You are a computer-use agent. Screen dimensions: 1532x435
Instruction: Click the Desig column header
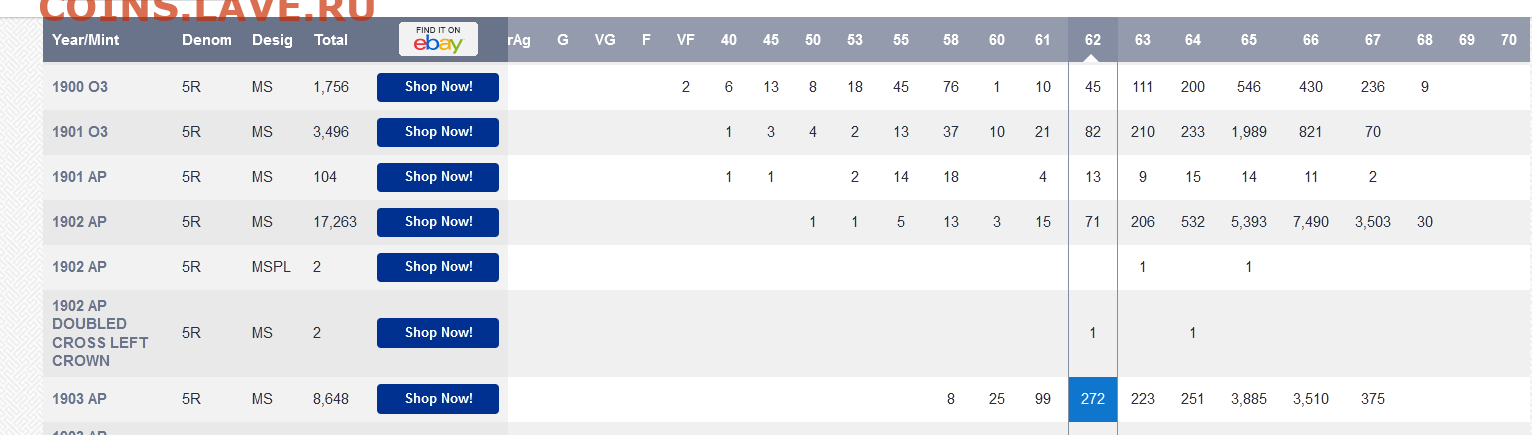tap(273, 40)
